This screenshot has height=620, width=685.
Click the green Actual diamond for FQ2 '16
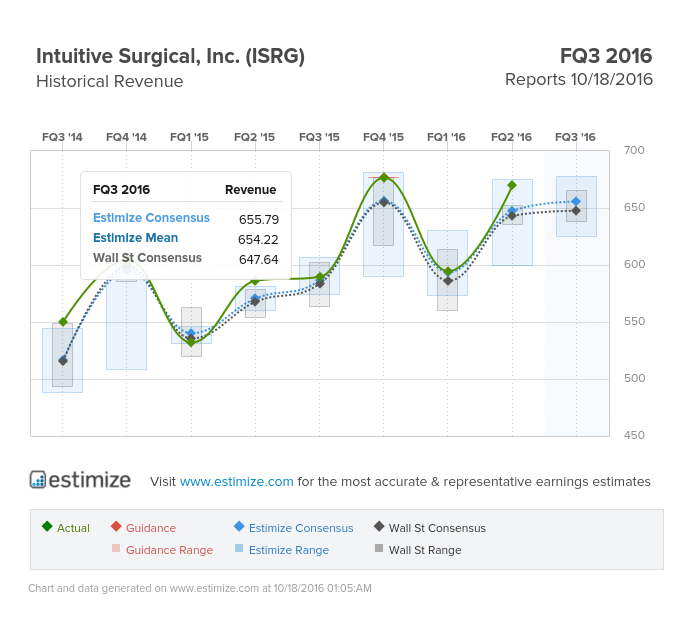coord(512,185)
